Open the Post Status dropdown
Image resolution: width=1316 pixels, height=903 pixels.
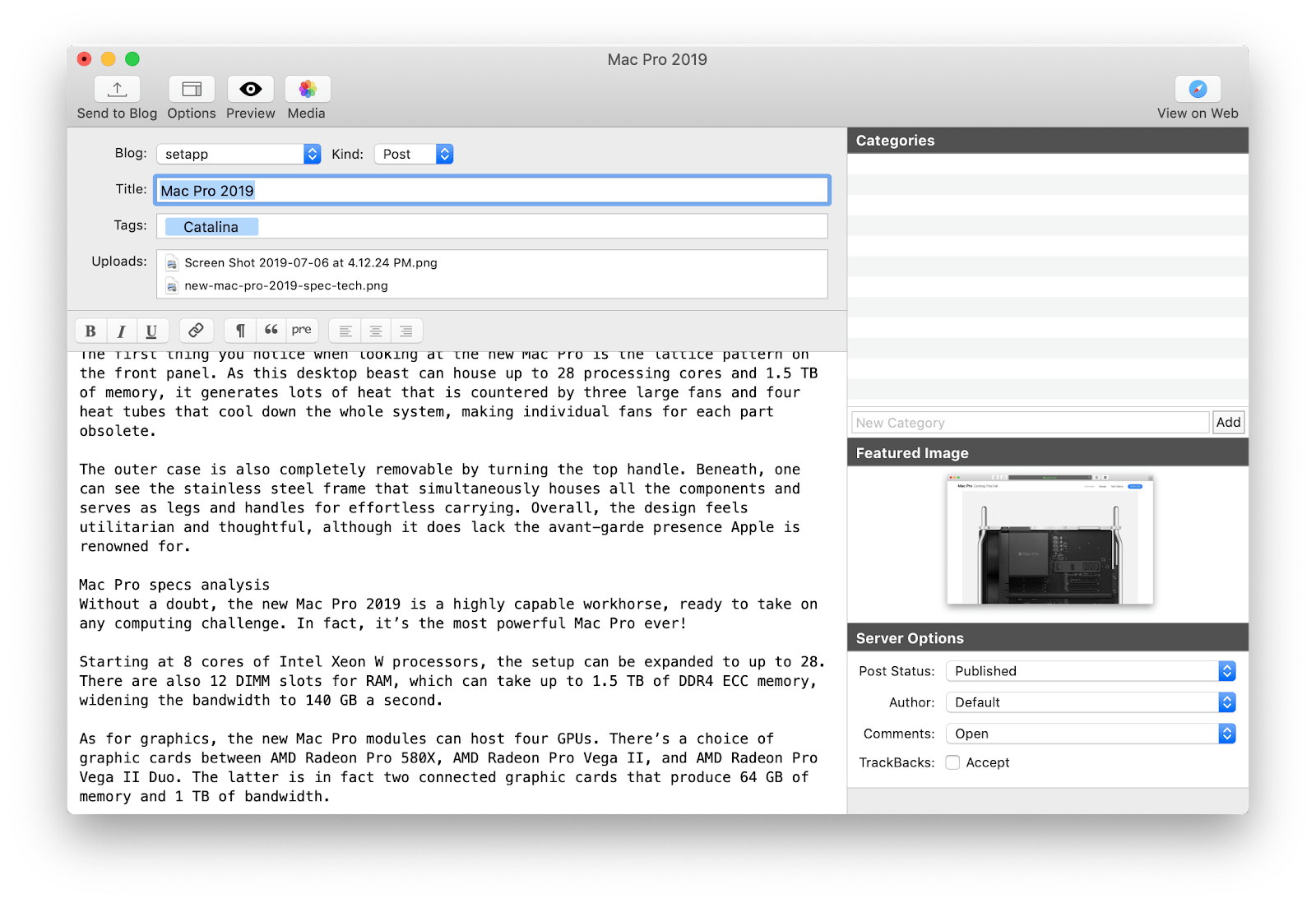pyautogui.click(x=1225, y=671)
